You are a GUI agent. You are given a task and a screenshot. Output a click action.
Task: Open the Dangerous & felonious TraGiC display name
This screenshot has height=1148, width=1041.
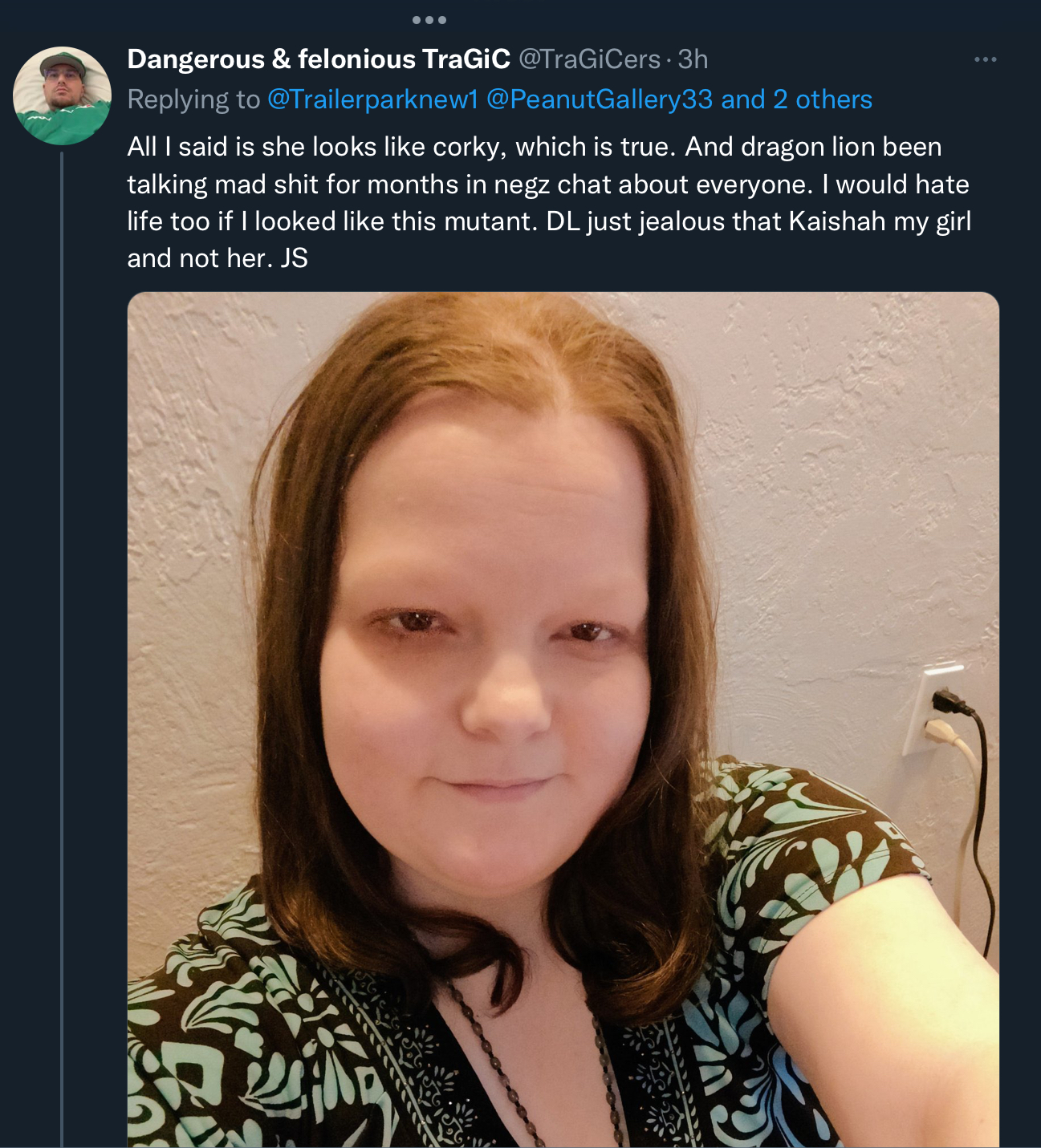click(x=319, y=59)
